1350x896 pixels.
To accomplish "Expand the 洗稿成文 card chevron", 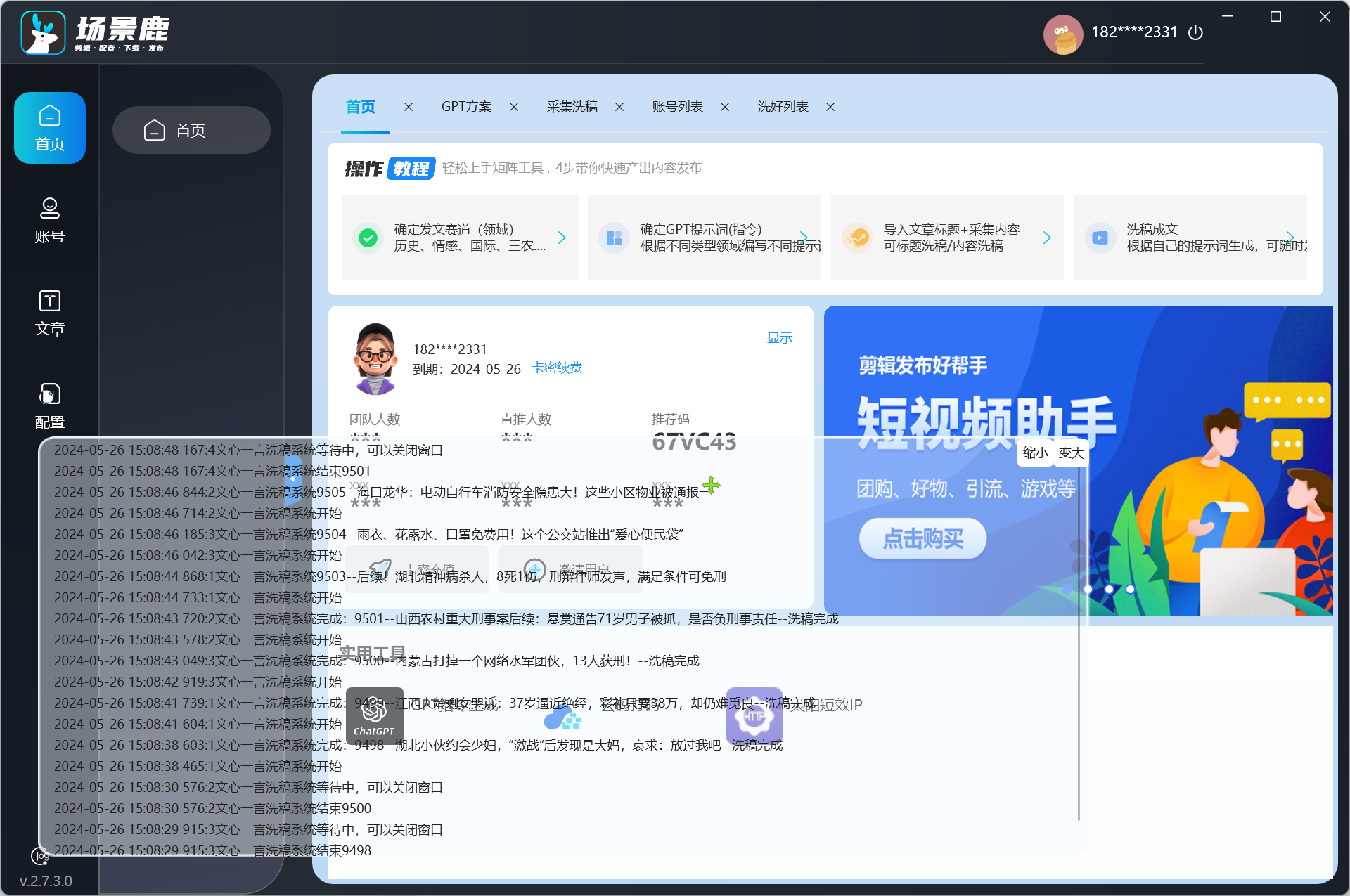I will (x=1290, y=238).
